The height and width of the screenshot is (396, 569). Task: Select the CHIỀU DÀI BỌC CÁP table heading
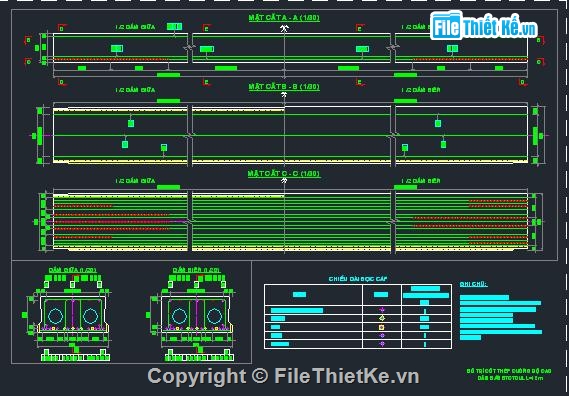[x=358, y=279]
